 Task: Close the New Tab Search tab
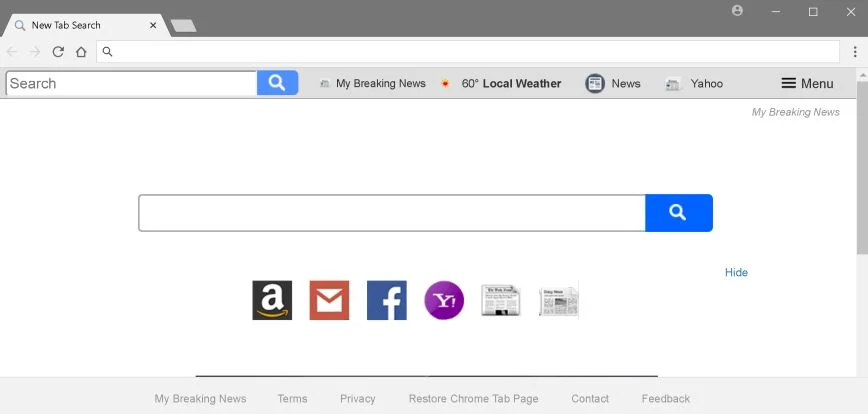(x=153, y=25)
